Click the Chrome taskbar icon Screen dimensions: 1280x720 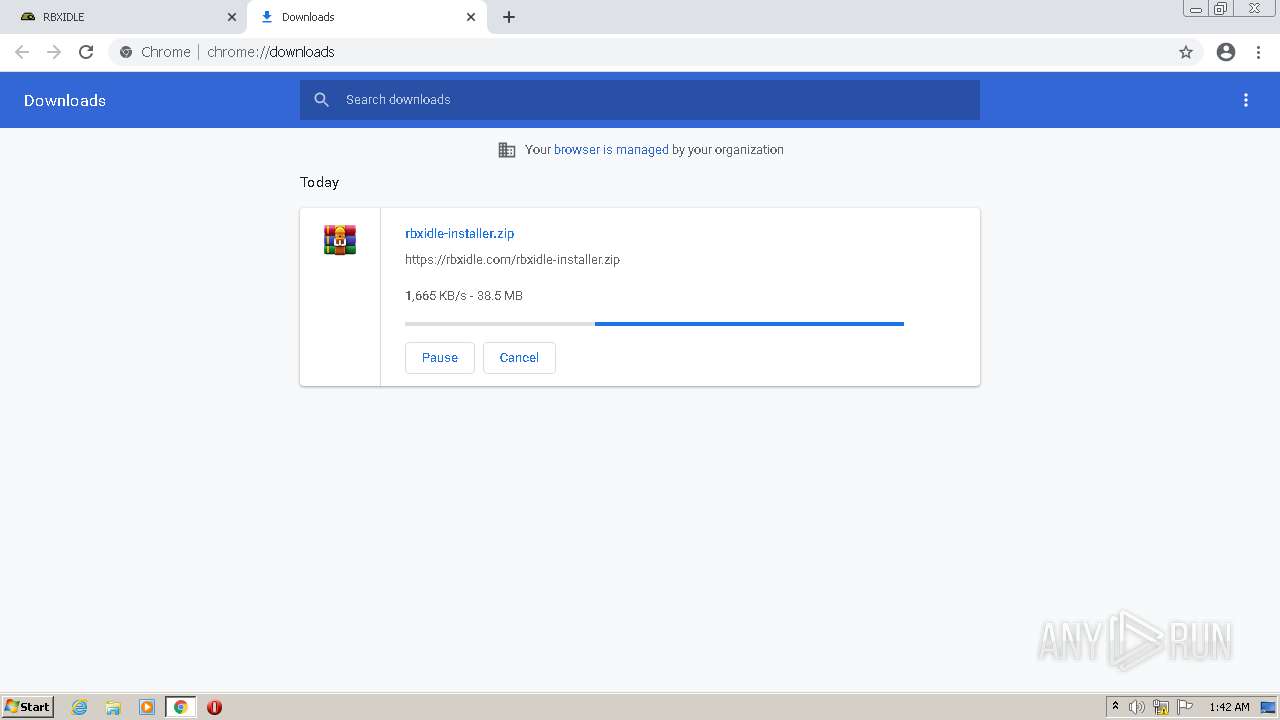point(181,707)
